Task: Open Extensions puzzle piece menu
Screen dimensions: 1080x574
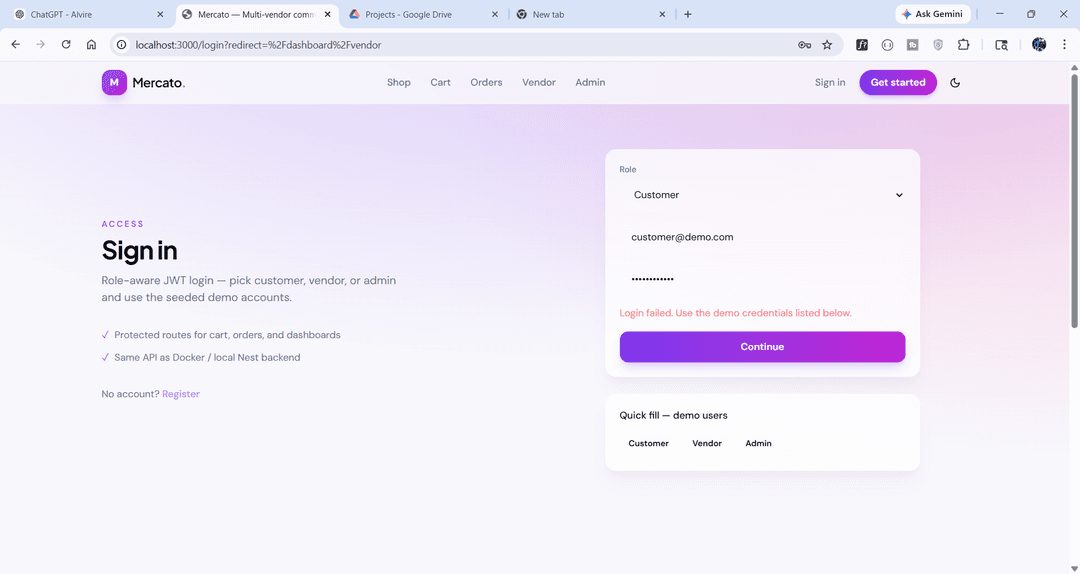Action: click(964, 45)
